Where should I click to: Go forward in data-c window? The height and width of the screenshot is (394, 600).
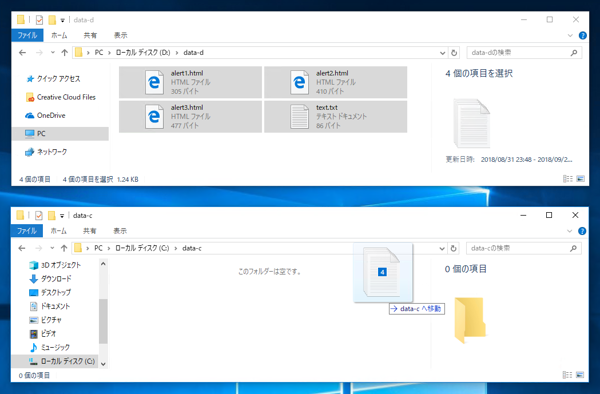tap(39, 248)
